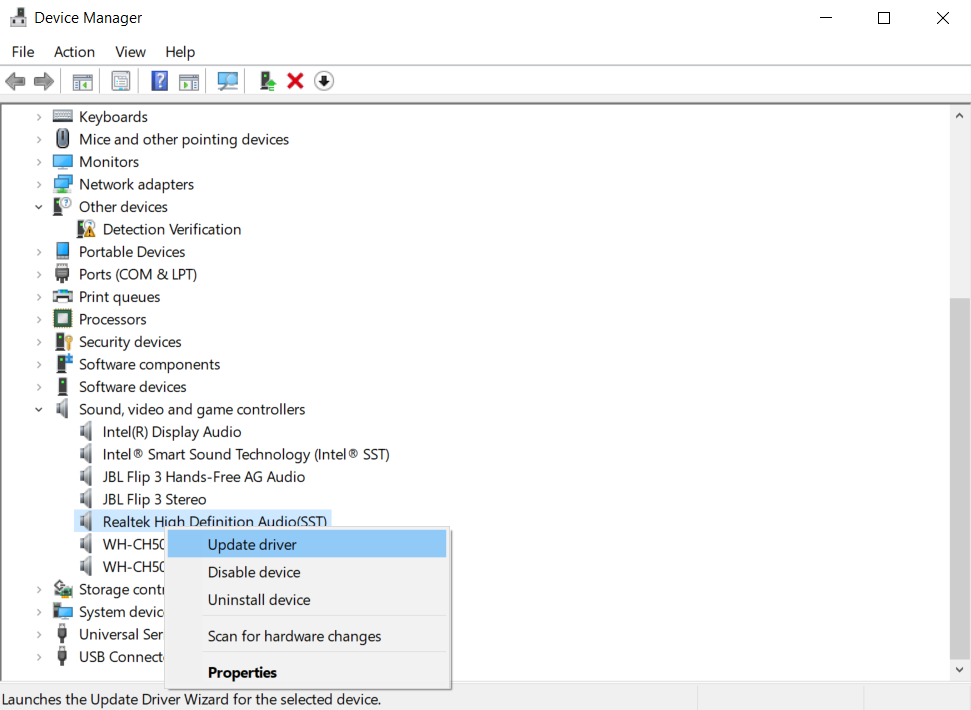Collapse Sound, video and game controllers
The height and width of the screenshot is (710, 971).
coord(38,409)
